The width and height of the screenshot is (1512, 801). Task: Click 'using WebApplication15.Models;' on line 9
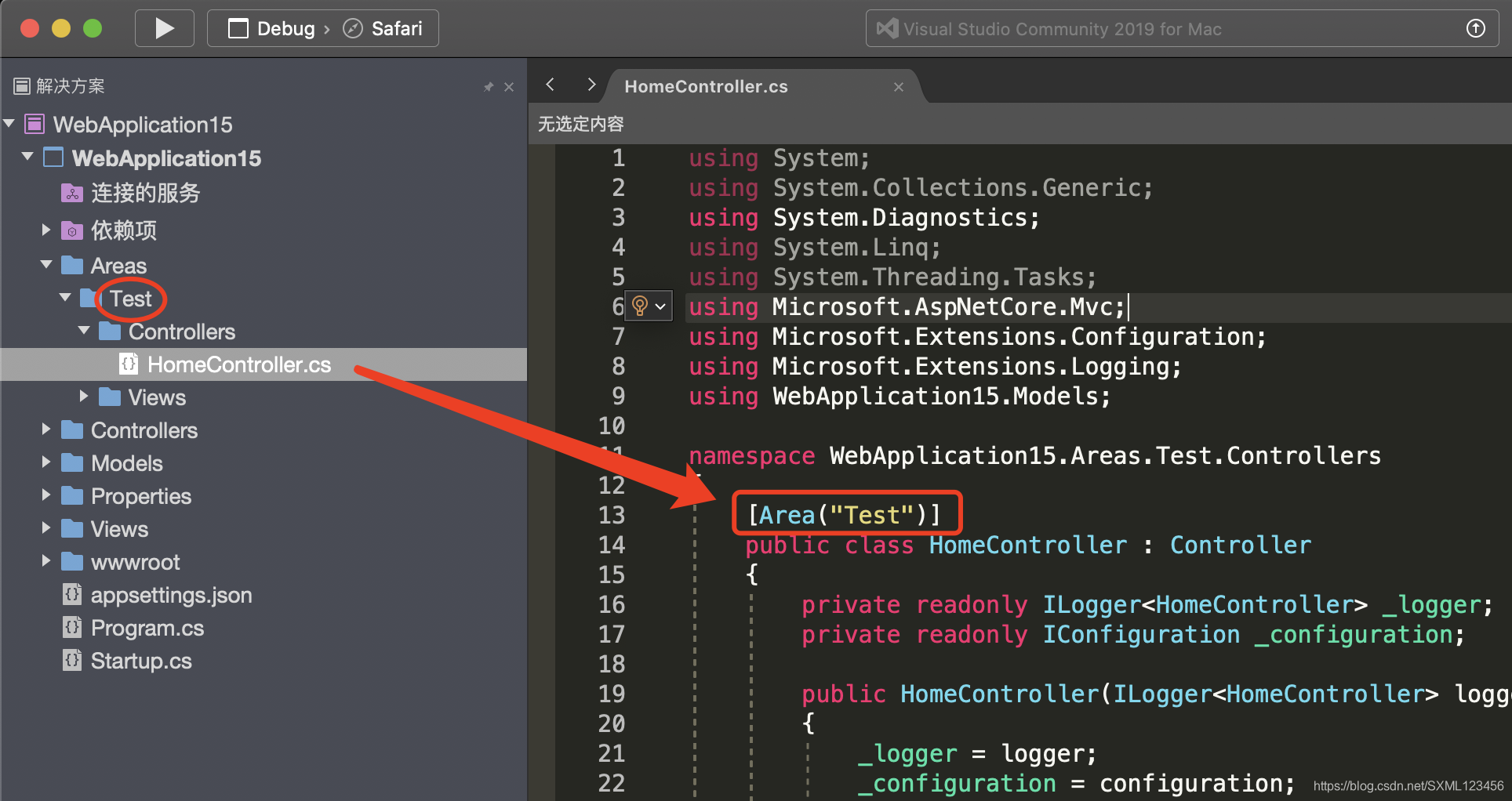click(900, 396)
